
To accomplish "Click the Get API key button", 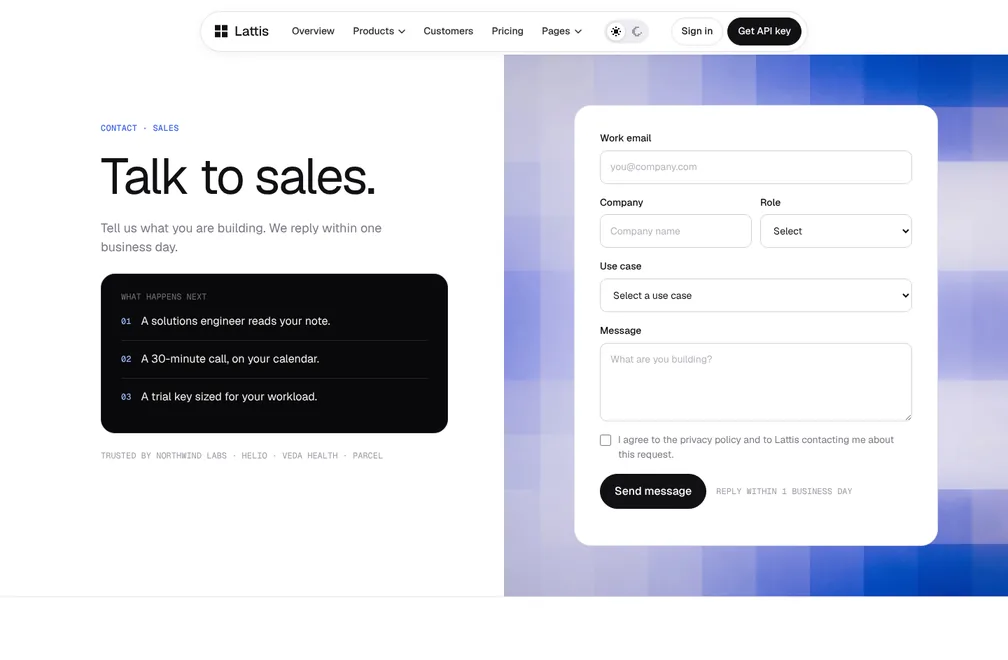I will click(x=764, y=31).
